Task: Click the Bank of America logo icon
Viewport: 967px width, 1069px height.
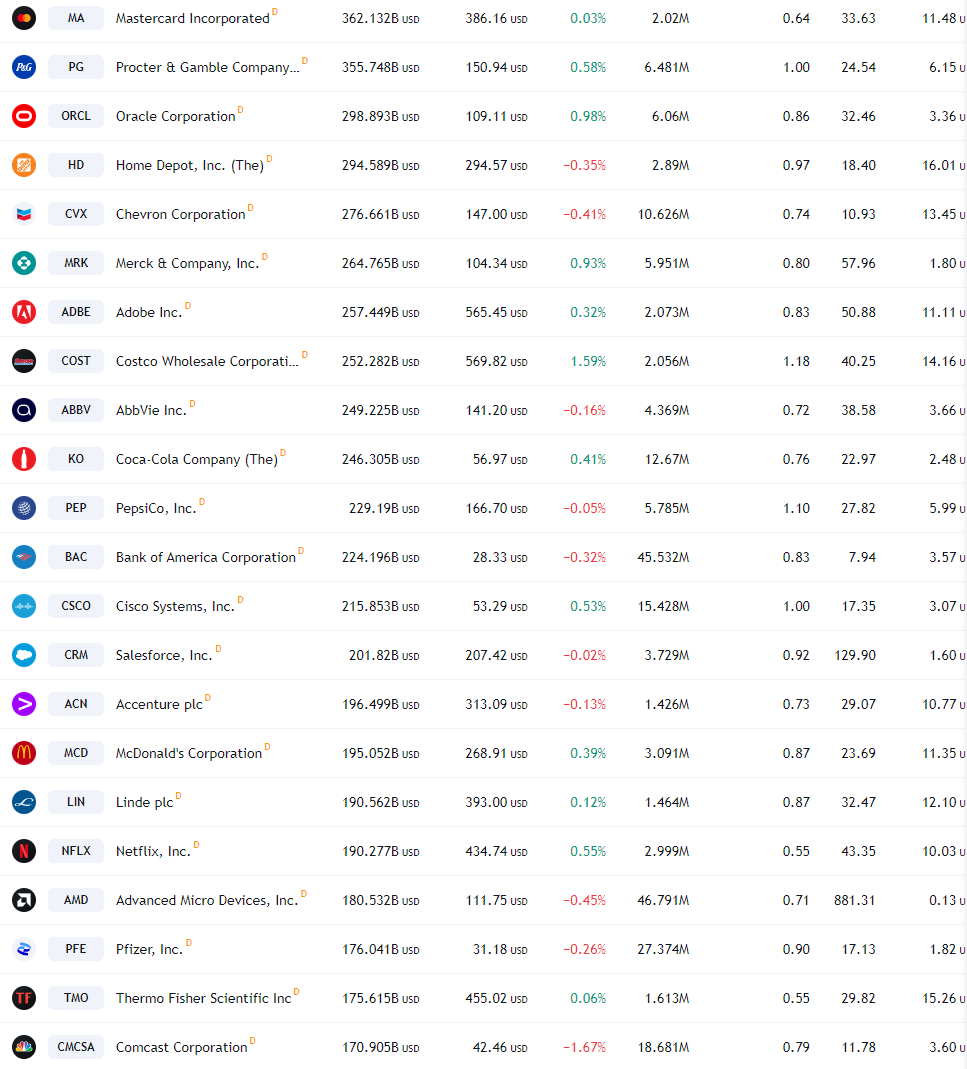Action: point(24,557)
